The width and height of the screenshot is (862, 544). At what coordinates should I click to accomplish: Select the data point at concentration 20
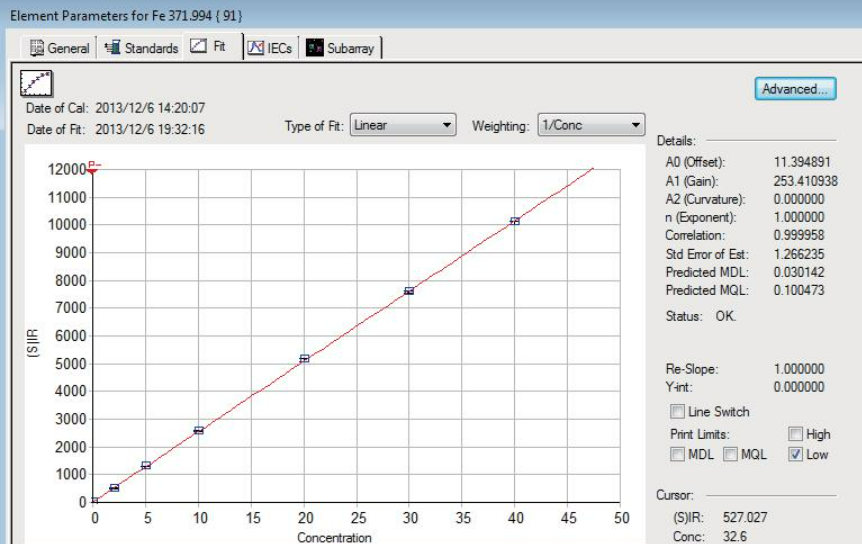305,358
